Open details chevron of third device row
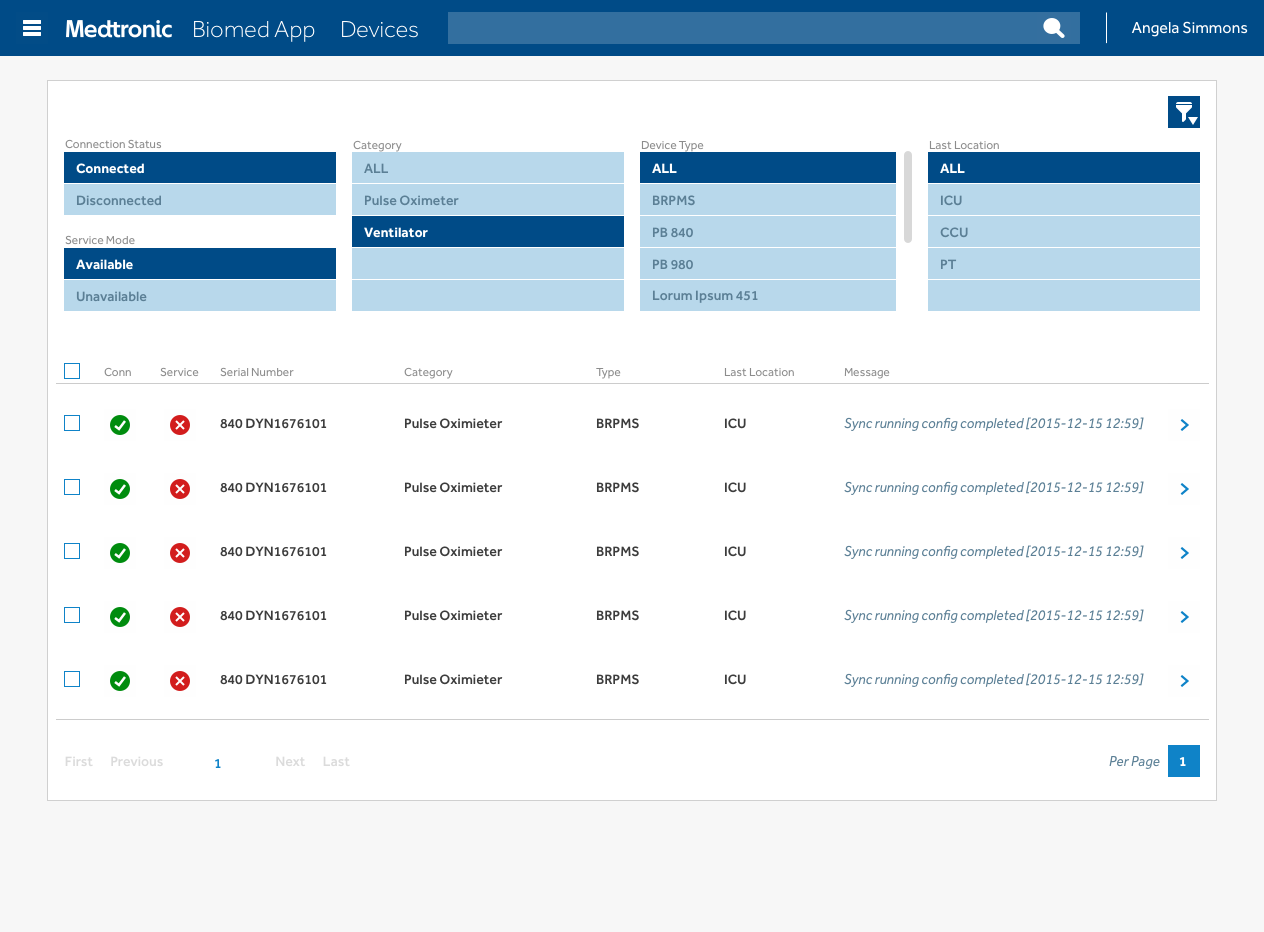 point(1185,553)
